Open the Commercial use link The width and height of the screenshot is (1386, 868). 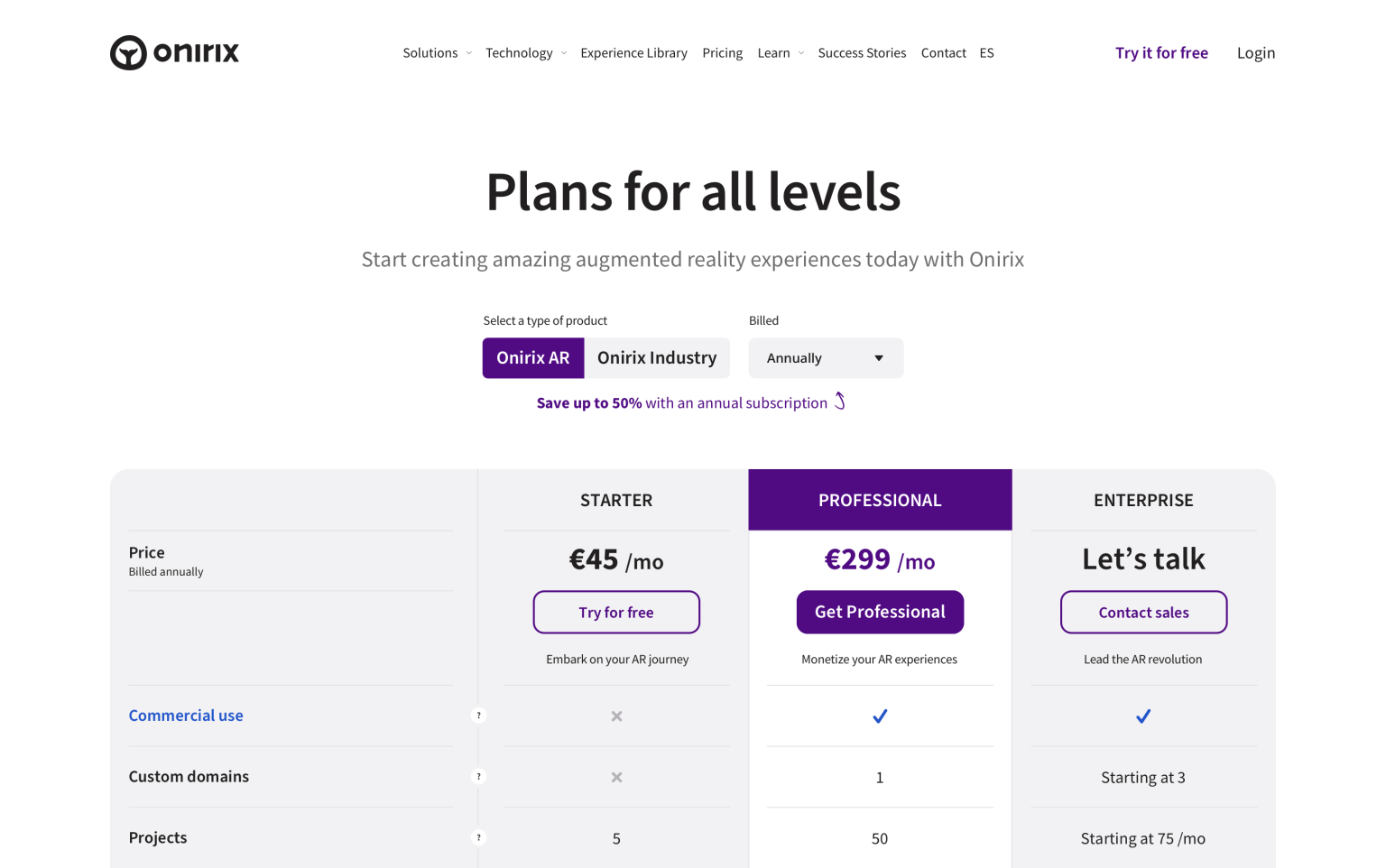[x=186, y=715]
